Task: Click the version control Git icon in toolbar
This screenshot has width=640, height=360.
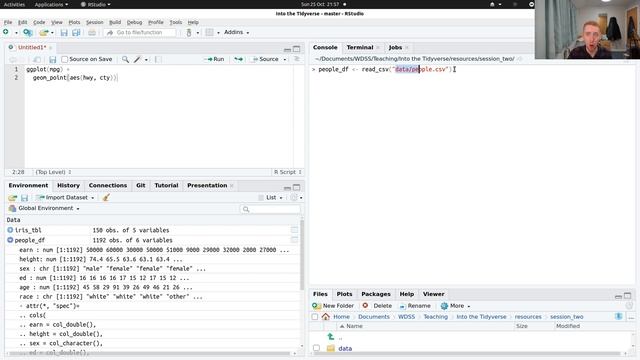Action: point(189,32)
